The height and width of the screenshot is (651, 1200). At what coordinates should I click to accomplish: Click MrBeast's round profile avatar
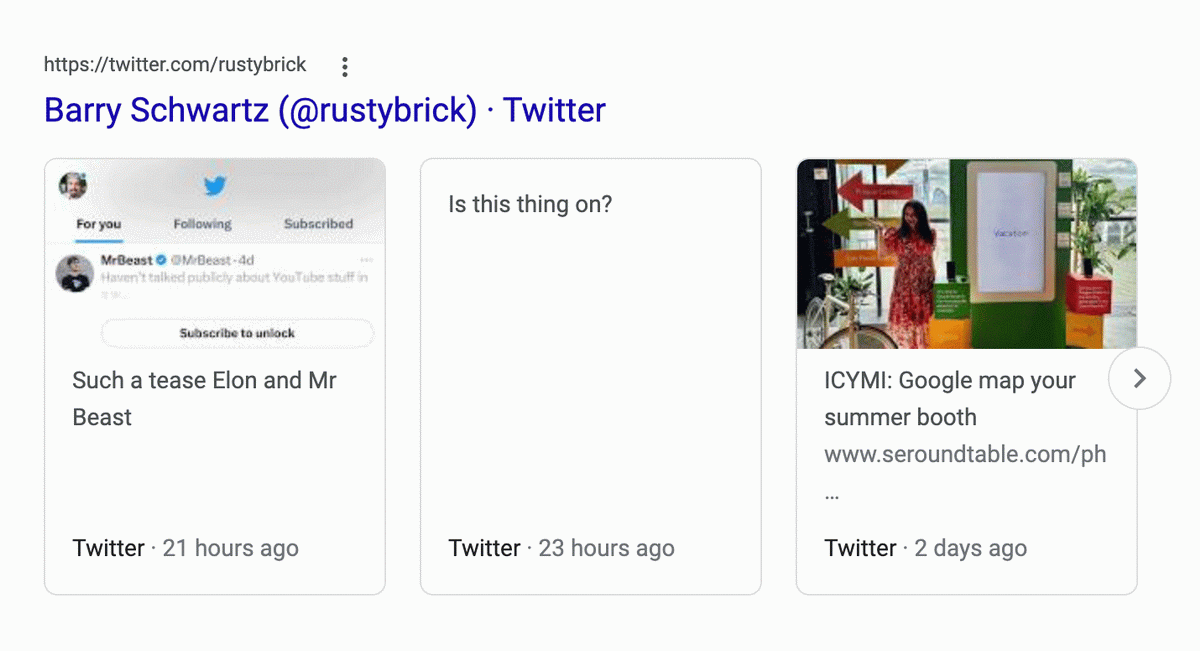[x=75, y=274]
